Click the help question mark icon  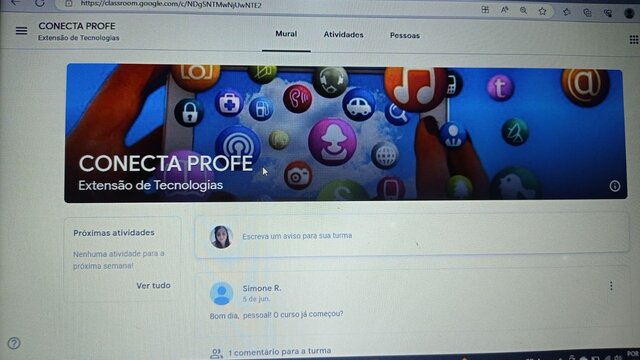click(x=14, y=343)
